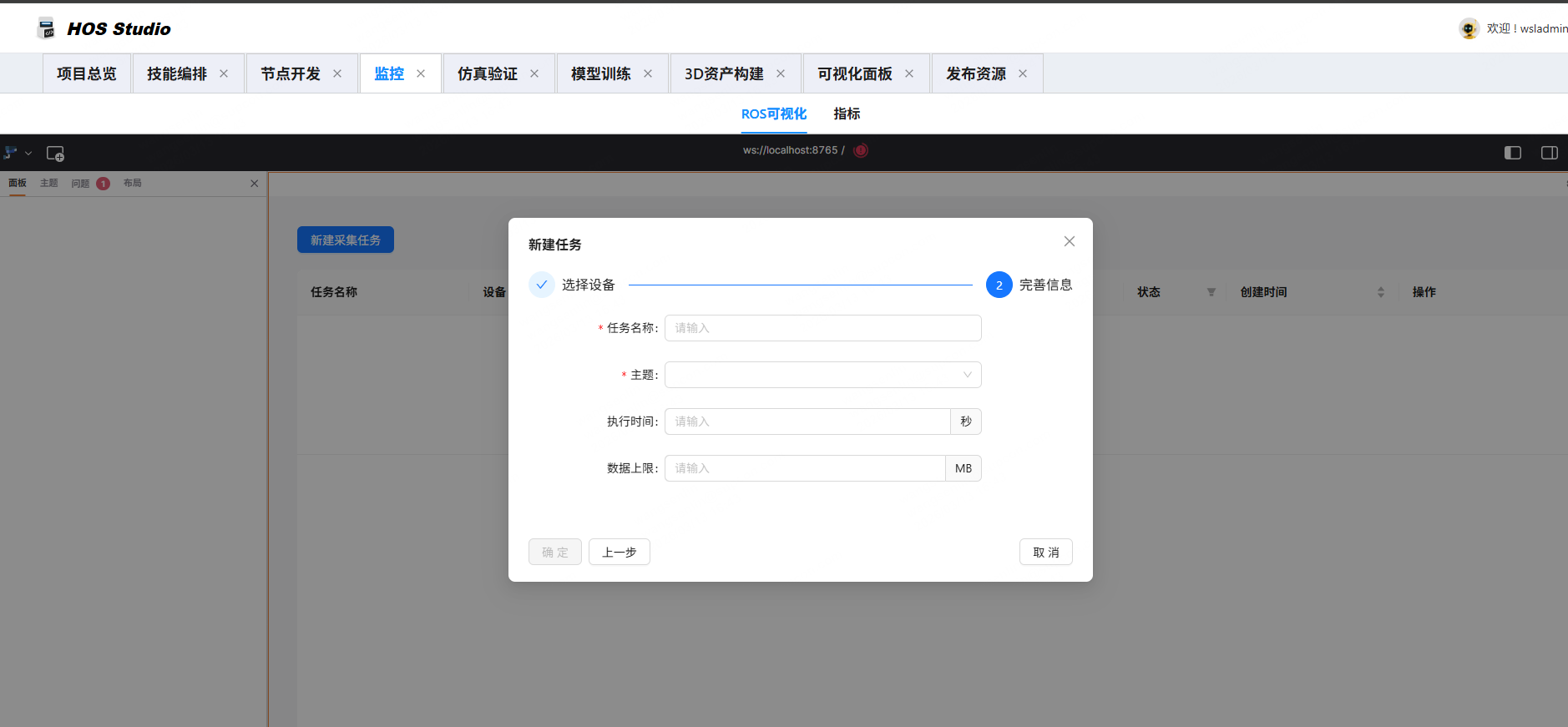Filter the 状态 column
Screen dimensions: 1568x727
1211,292
